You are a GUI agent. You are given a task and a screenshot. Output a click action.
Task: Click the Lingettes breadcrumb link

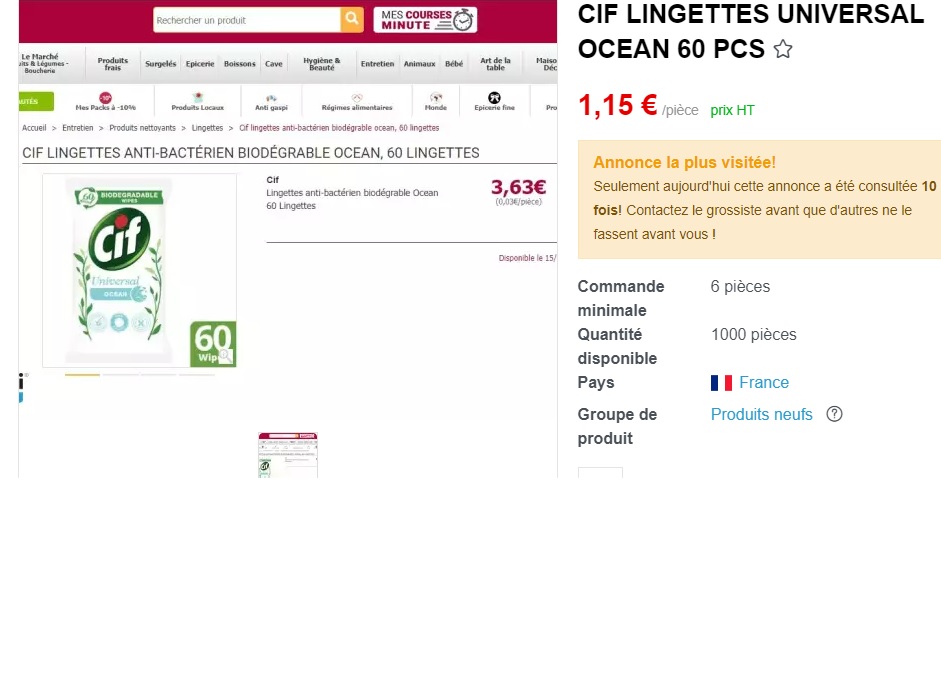click(207, 128)
